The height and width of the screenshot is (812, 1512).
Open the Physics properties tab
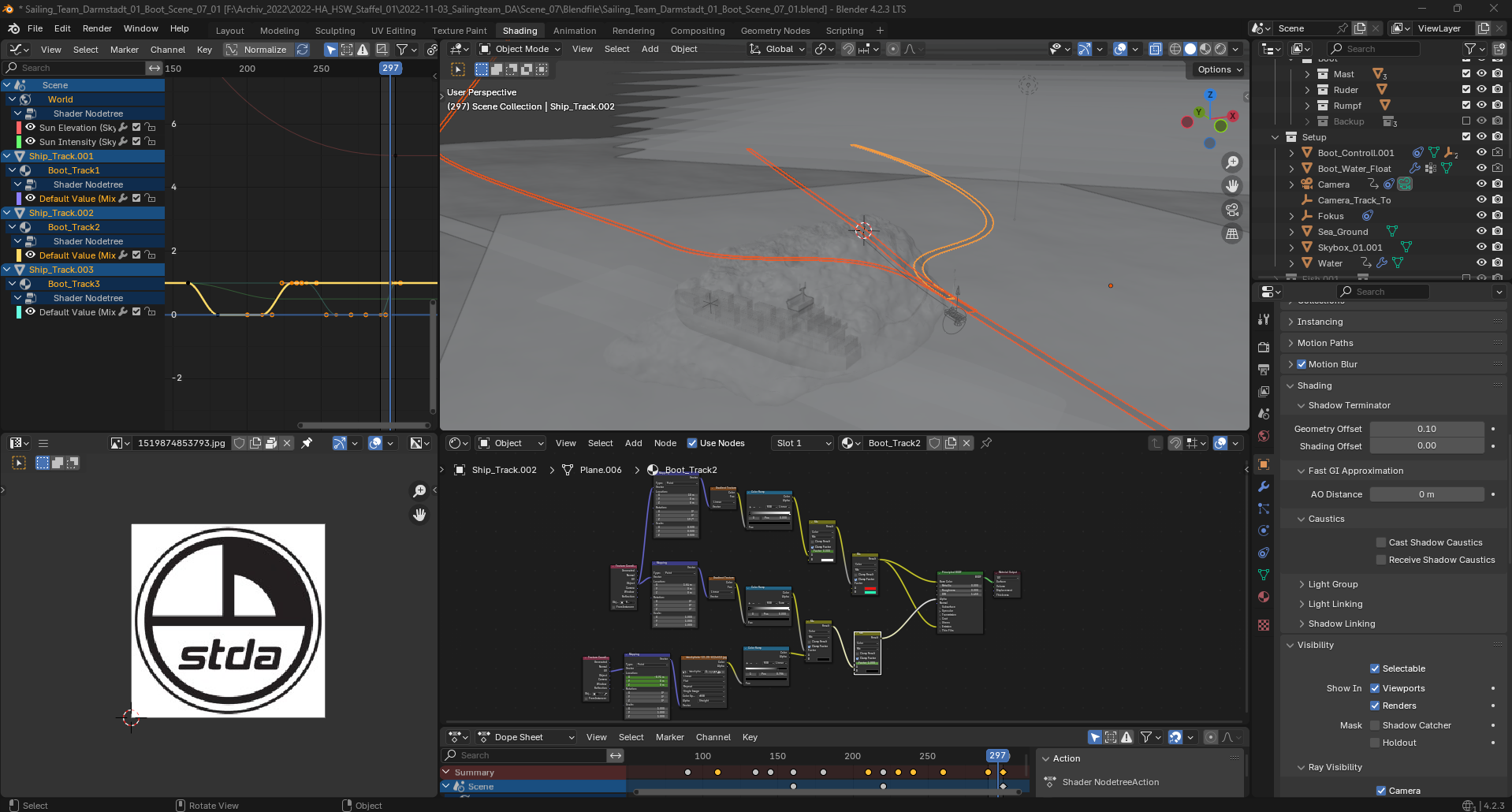(x=1264, y=531)
